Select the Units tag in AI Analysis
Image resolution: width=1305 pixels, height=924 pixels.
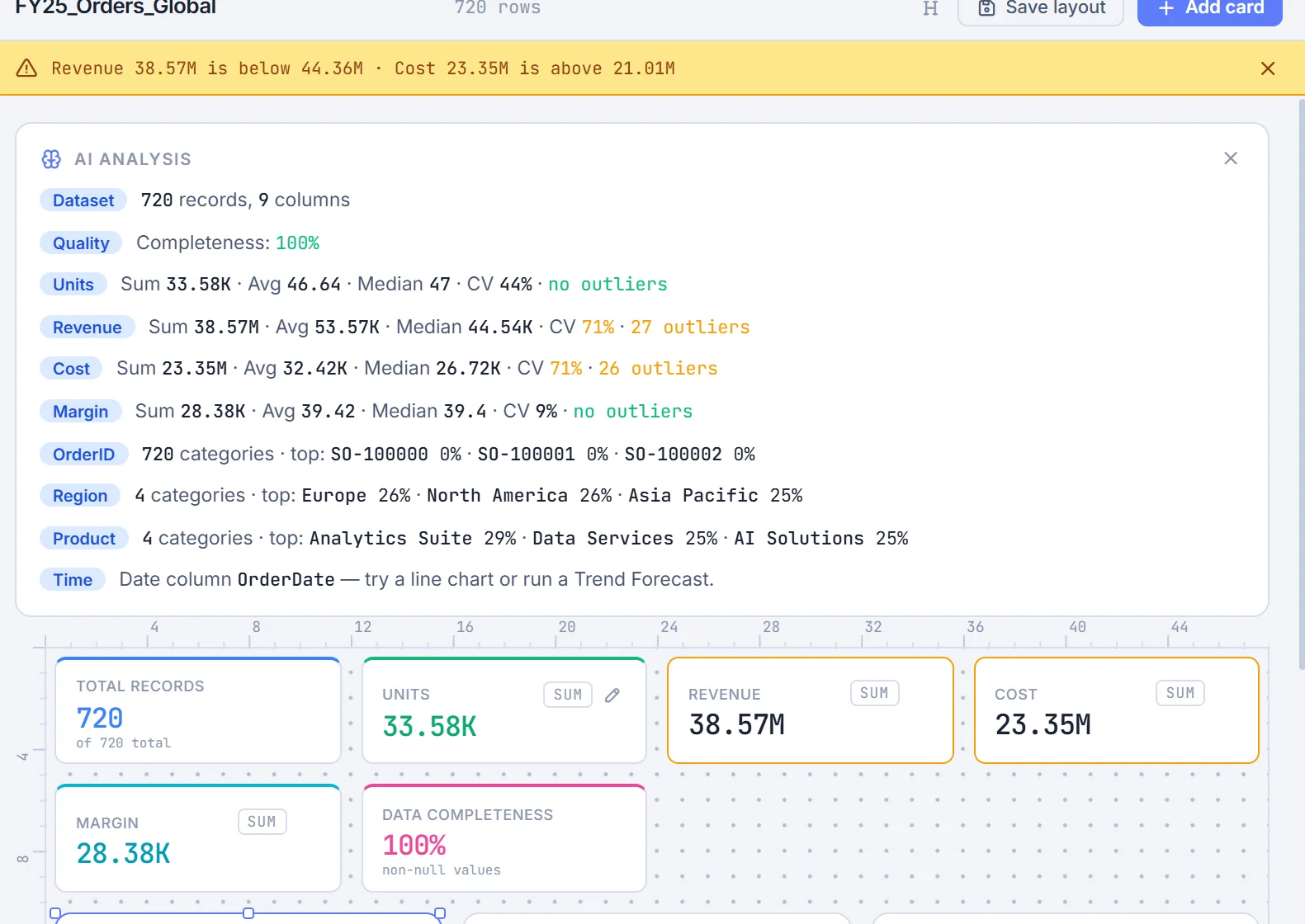coord(73,285)
